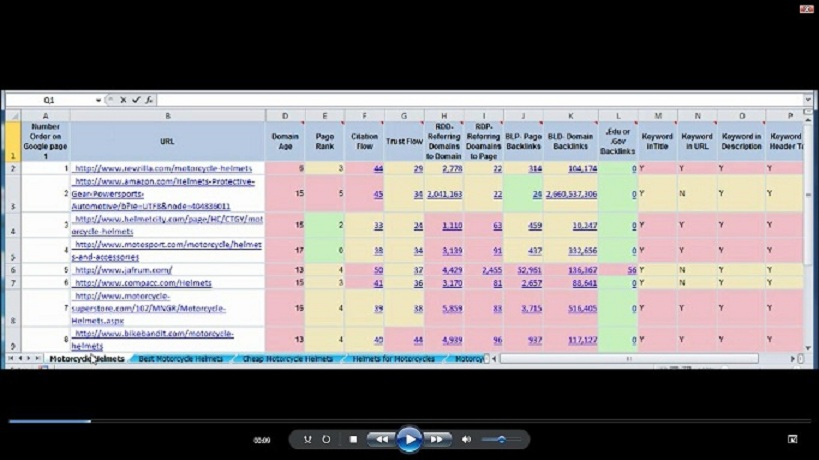Click the Next/fast-forward button
Screen dimensions: 819x460
(437, 439)
